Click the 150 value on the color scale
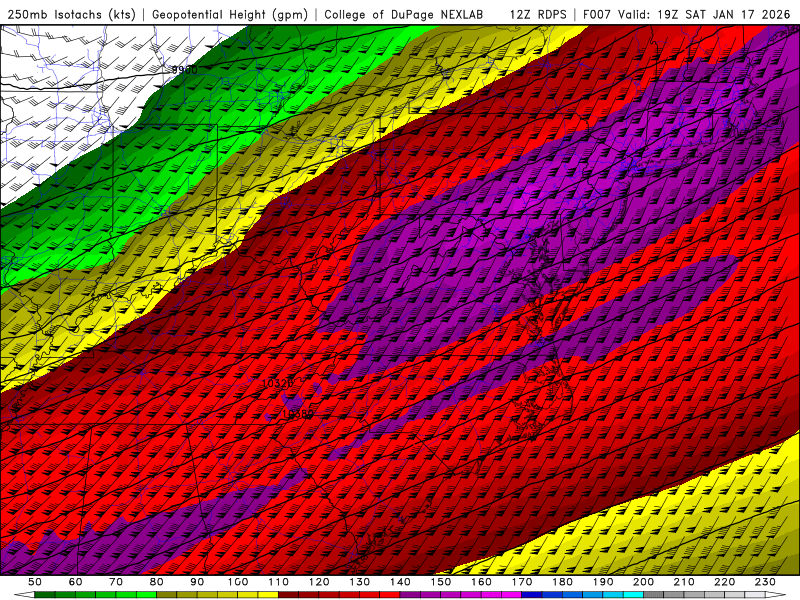The image size is (800, 600). [441, 582]
